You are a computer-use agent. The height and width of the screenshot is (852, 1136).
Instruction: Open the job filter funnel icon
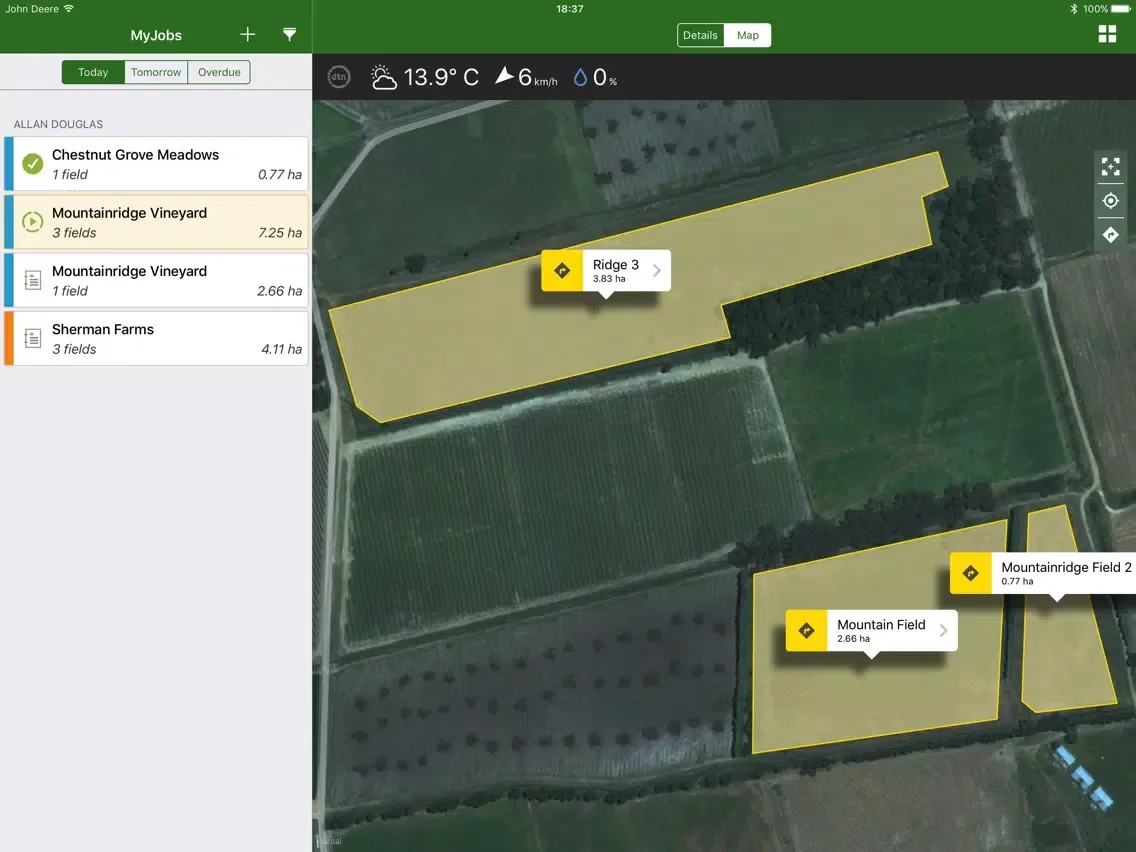289,35
